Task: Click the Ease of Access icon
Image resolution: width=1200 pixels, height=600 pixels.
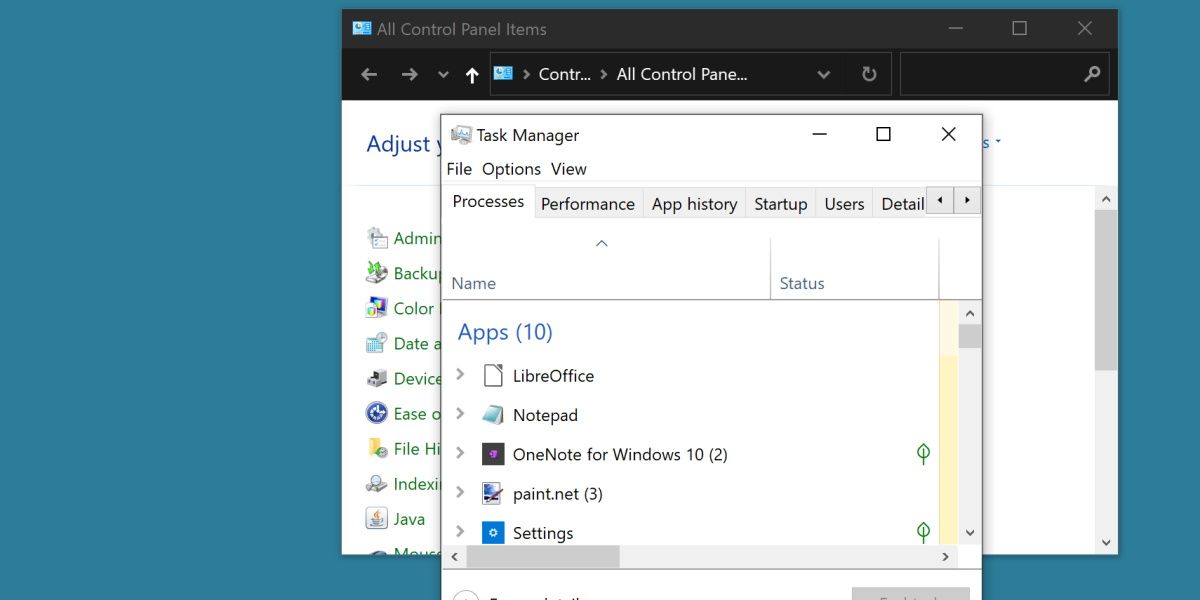Action: pos(377,413)
